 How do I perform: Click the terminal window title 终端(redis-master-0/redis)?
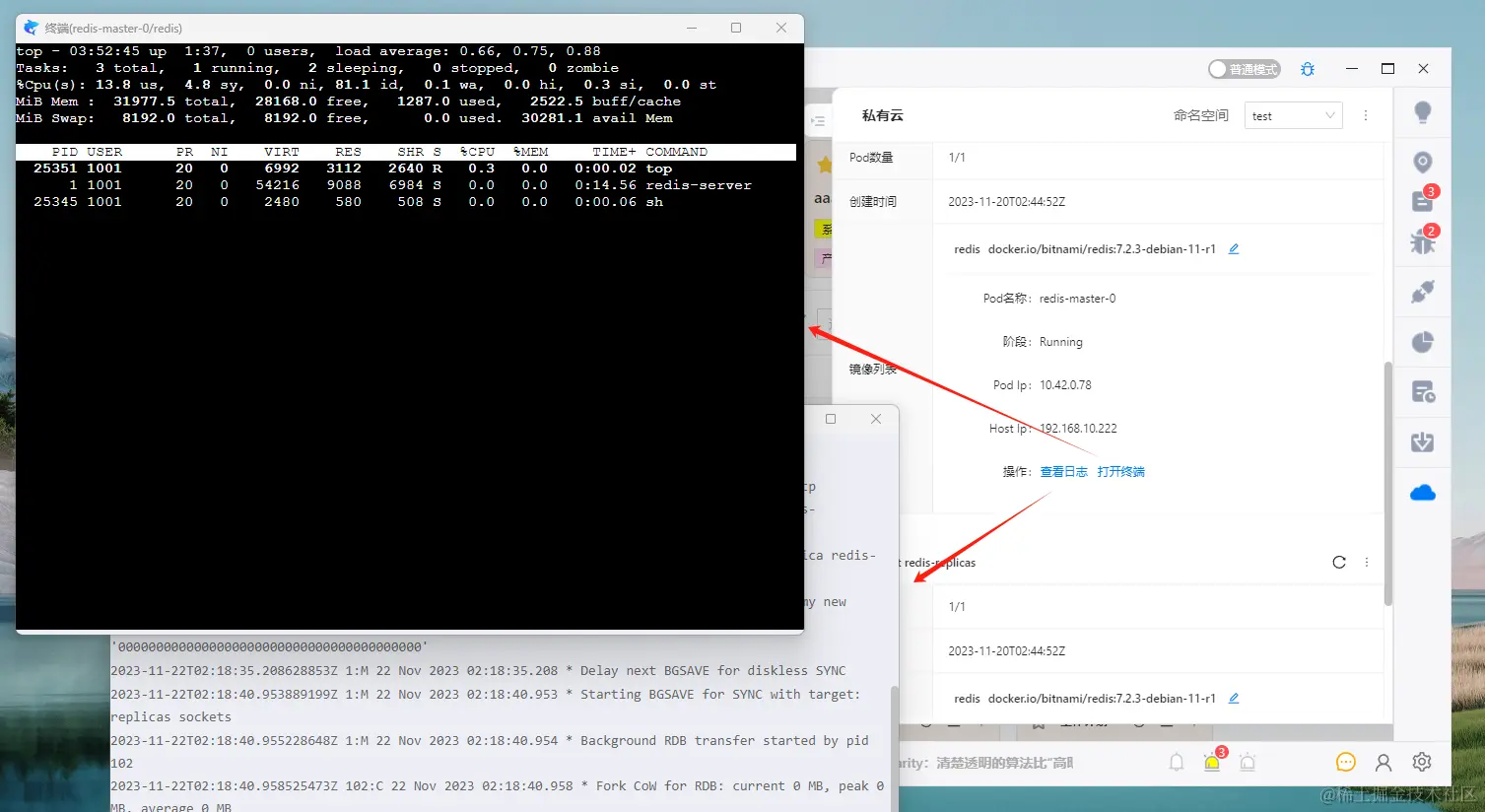[113, 28]
